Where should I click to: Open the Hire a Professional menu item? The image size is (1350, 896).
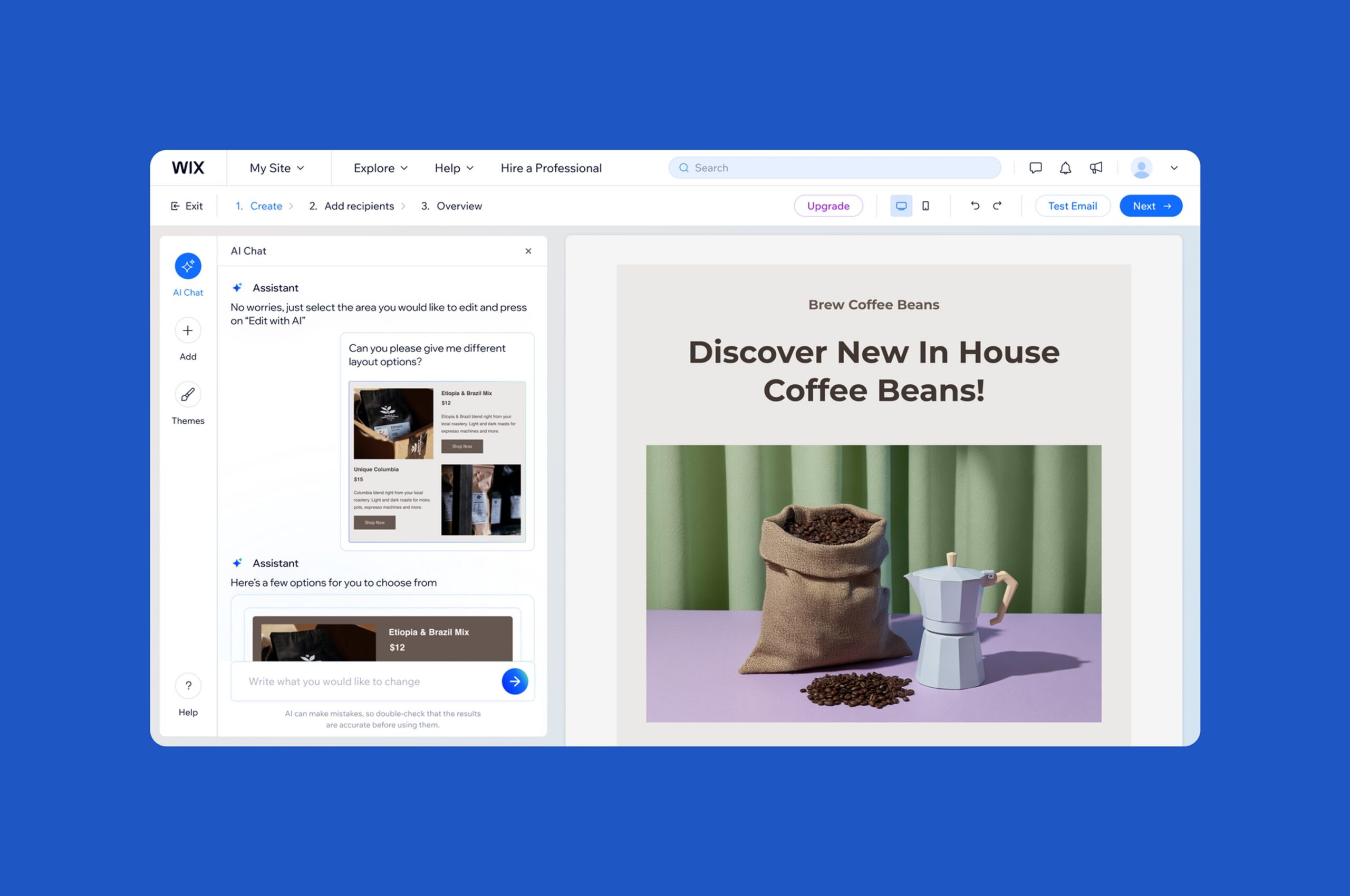(551, 168)
